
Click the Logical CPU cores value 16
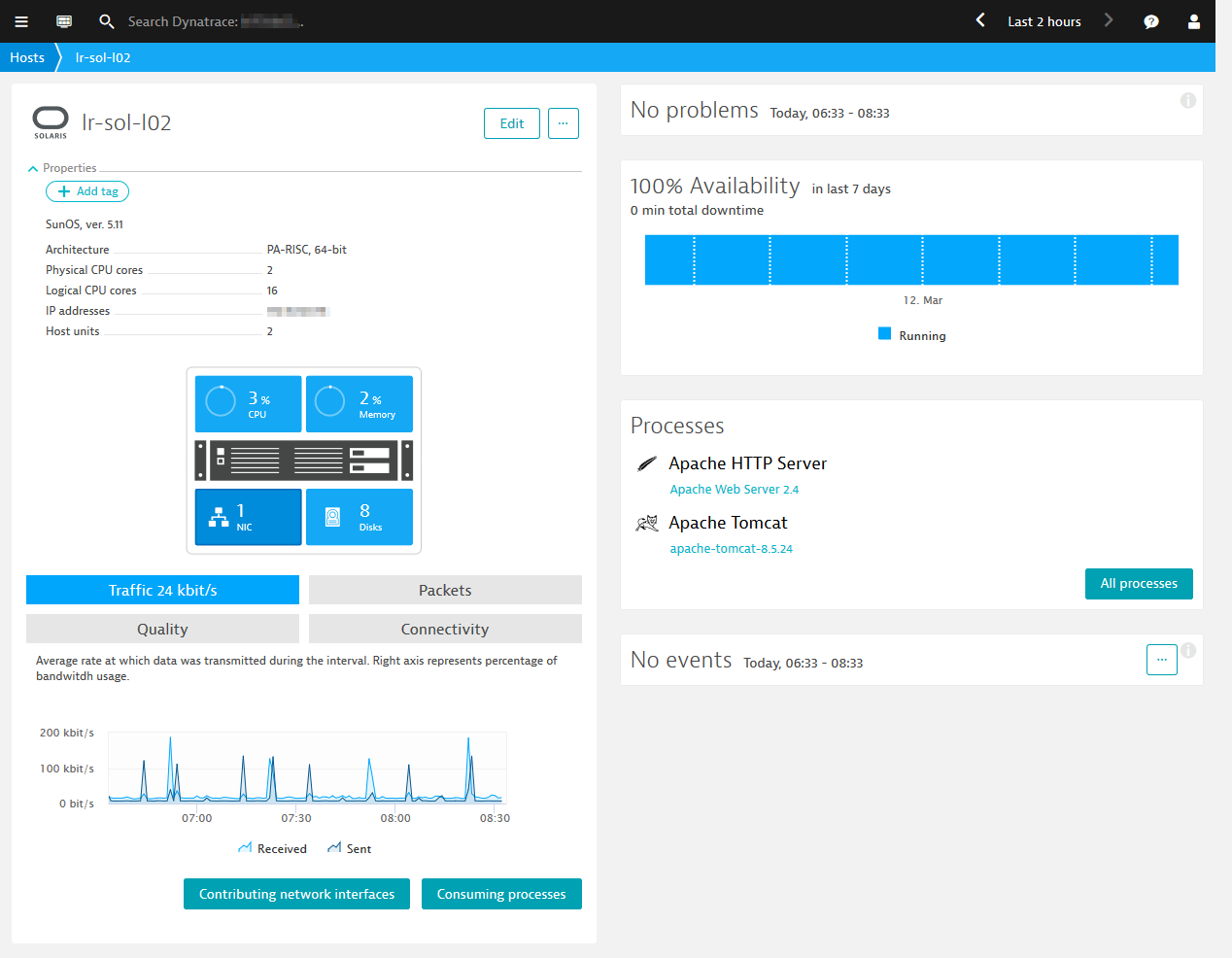pyautogui.click(x=272, y=291)
